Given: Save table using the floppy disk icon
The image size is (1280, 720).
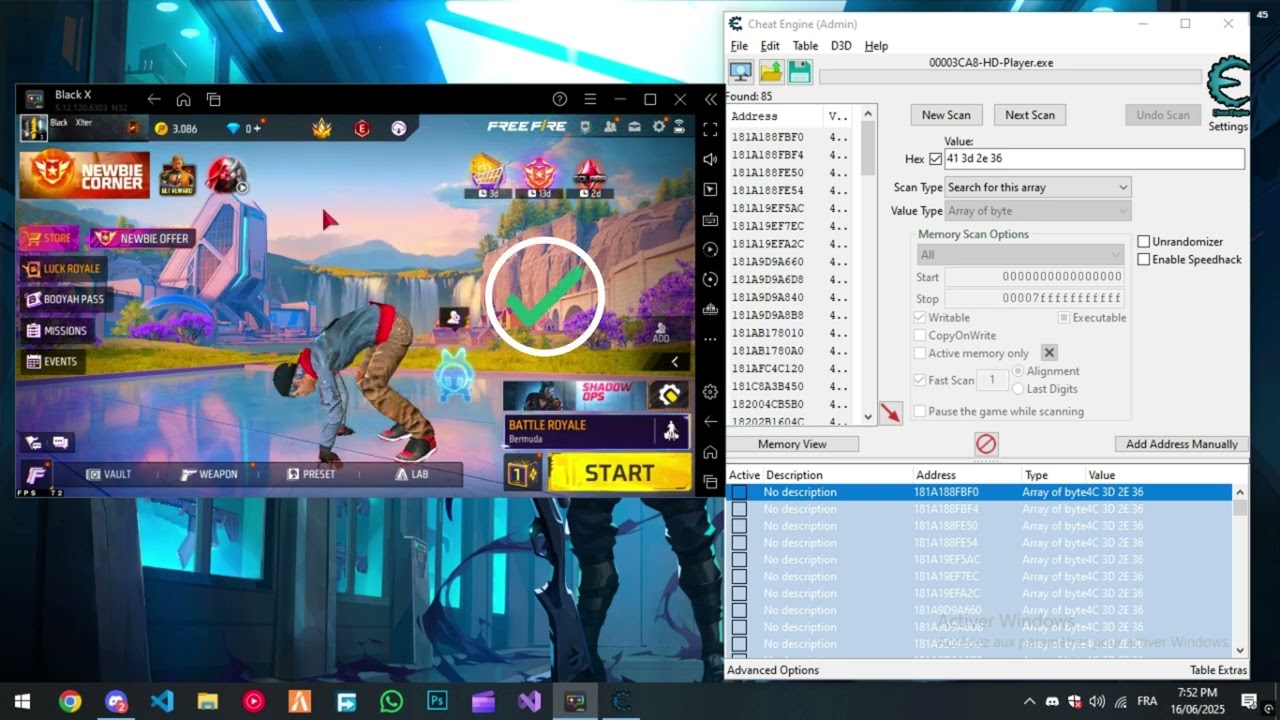Looking at the screenshot, I should click(799, 72).
